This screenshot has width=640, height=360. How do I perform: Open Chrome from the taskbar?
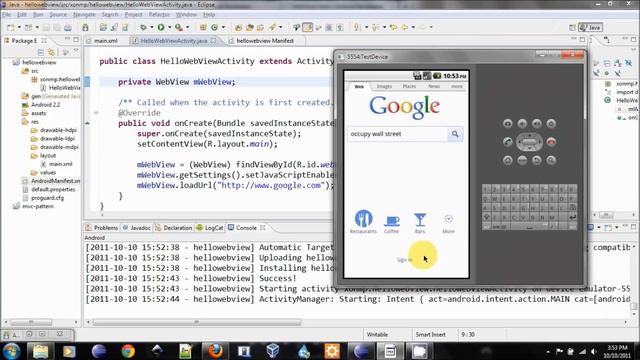pyautogui.click(x=128, y=351)
